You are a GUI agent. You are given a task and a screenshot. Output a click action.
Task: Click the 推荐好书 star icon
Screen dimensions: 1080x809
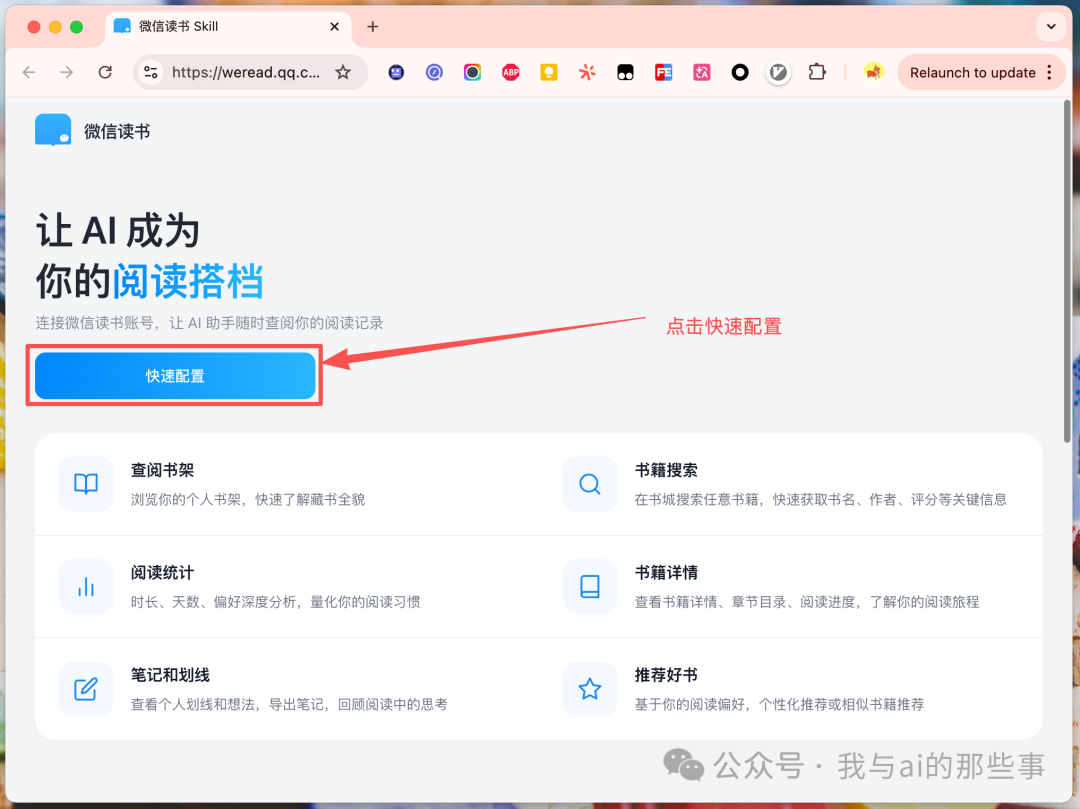590,689
